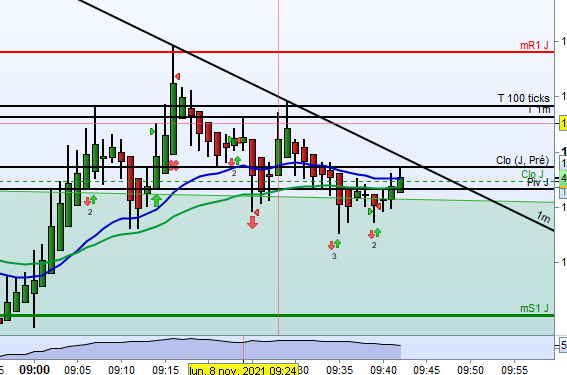The image size is (567, 375).
Task: Click the mS1 J support label
Action: coord(534,308)
